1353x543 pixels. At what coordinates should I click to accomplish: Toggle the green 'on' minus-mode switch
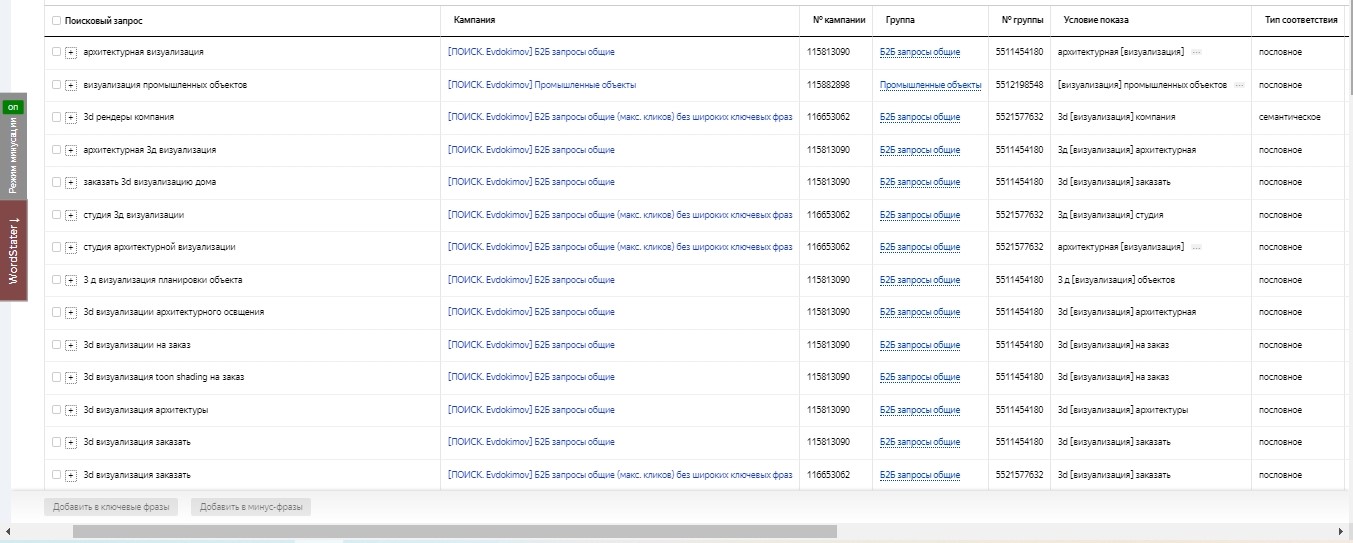pos(13,106)
